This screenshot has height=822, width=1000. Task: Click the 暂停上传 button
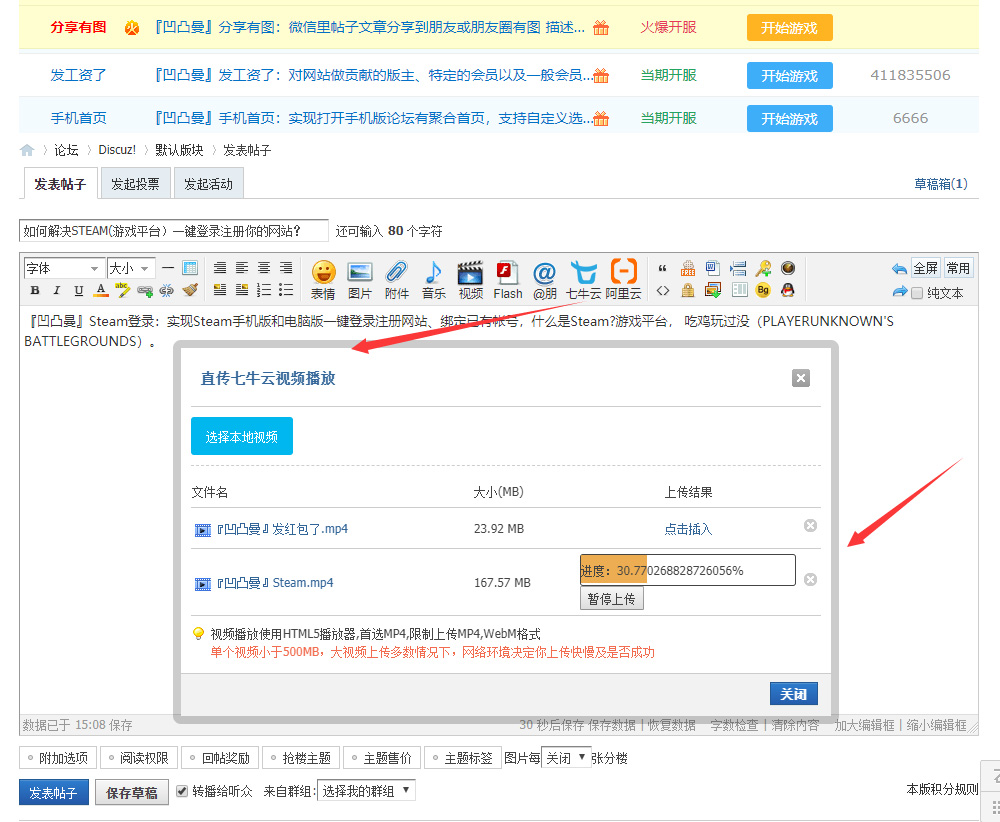tap(612, 599)
